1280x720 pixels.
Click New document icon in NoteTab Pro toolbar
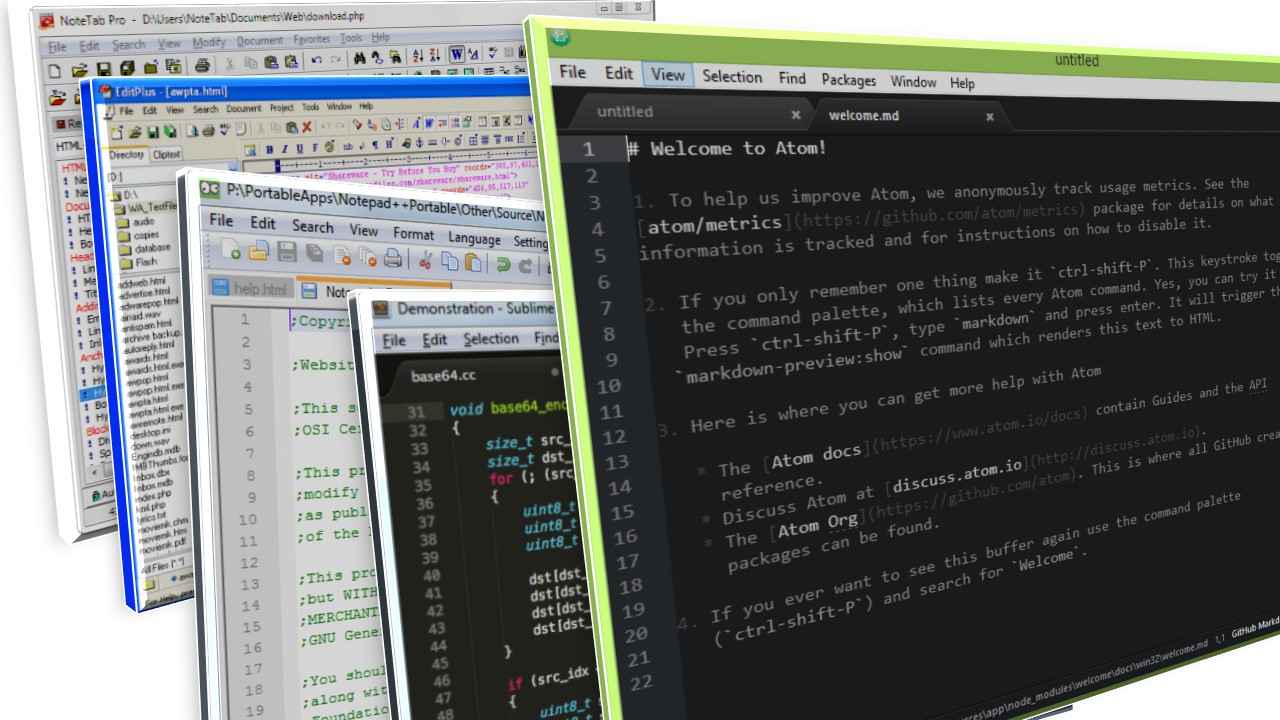click(x=54, y=70)
